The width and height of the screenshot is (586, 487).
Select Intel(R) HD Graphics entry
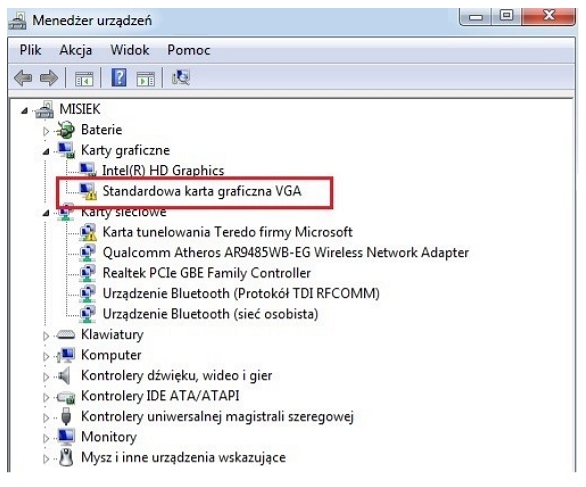(x=163, y=171)
